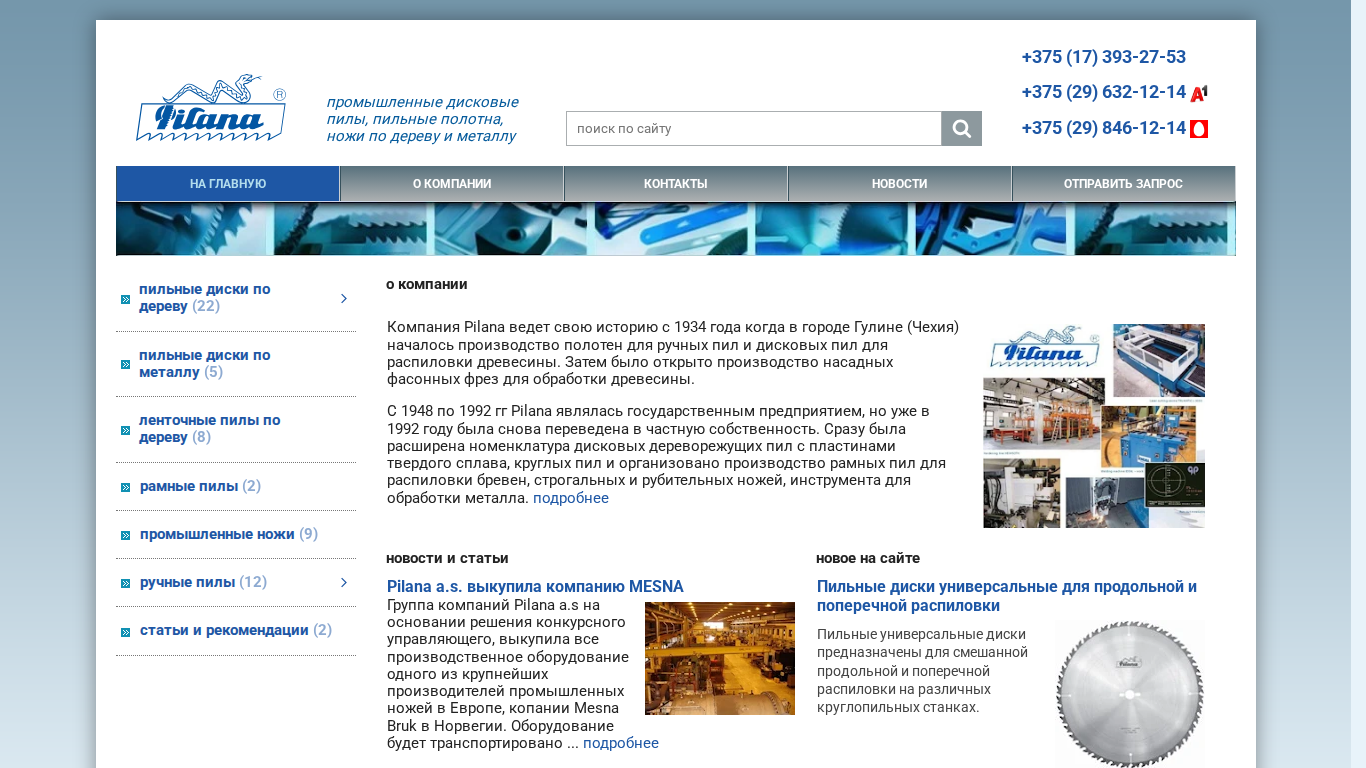Expand ручные пилы submenu arrow
1366x768 pixels.
[344, 582]
